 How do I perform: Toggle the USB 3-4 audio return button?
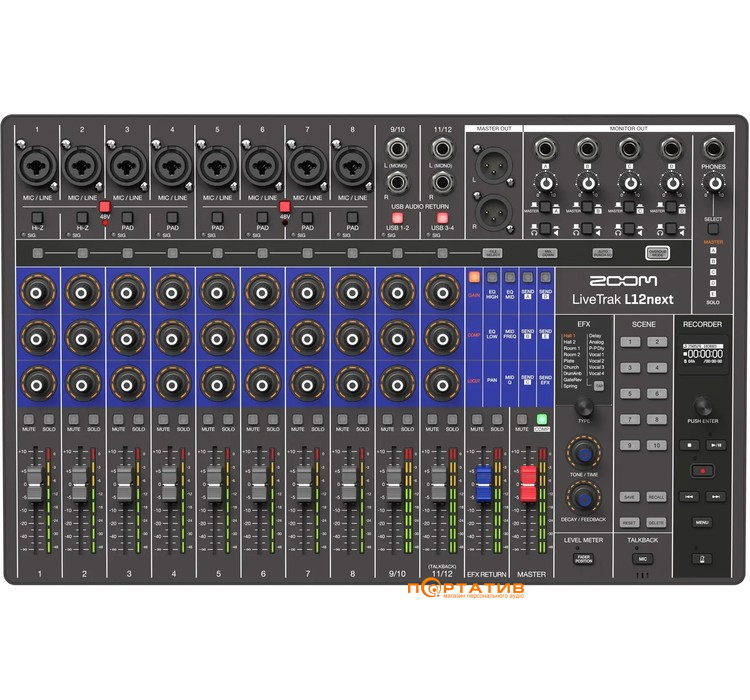click(x=442, y=218)
